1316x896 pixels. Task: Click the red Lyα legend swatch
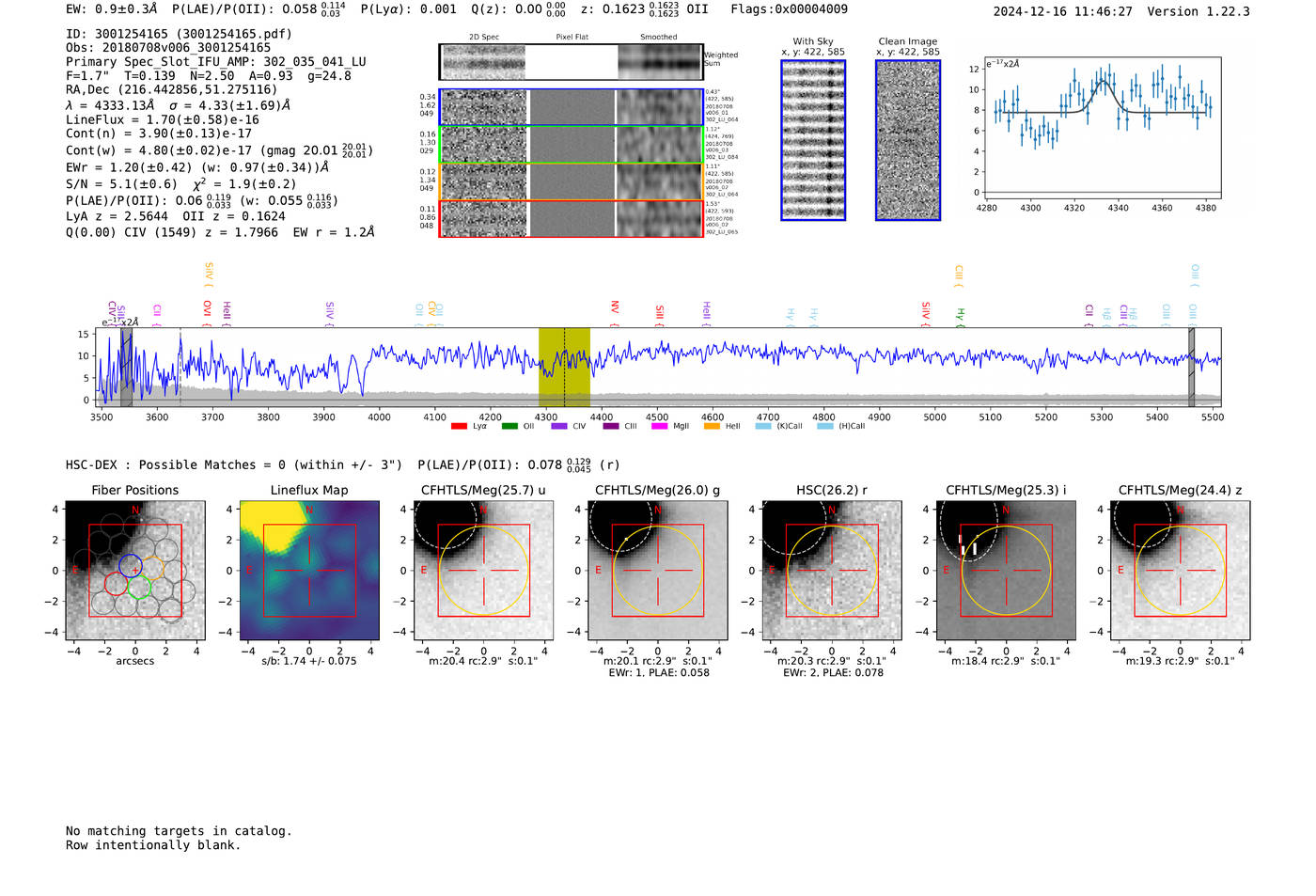[459, 426]
